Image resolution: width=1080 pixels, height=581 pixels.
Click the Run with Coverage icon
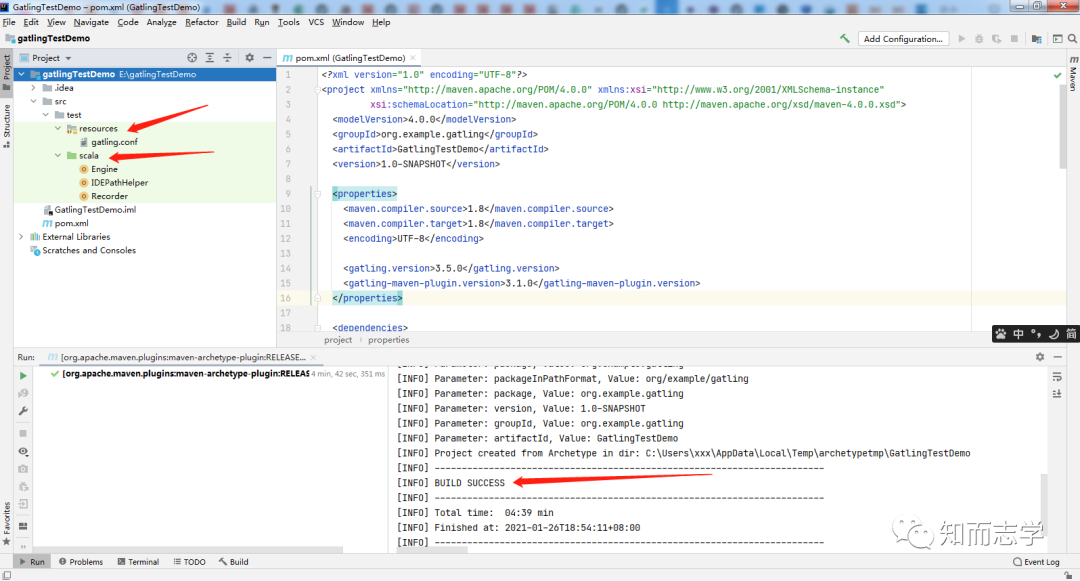coord(997,39)
